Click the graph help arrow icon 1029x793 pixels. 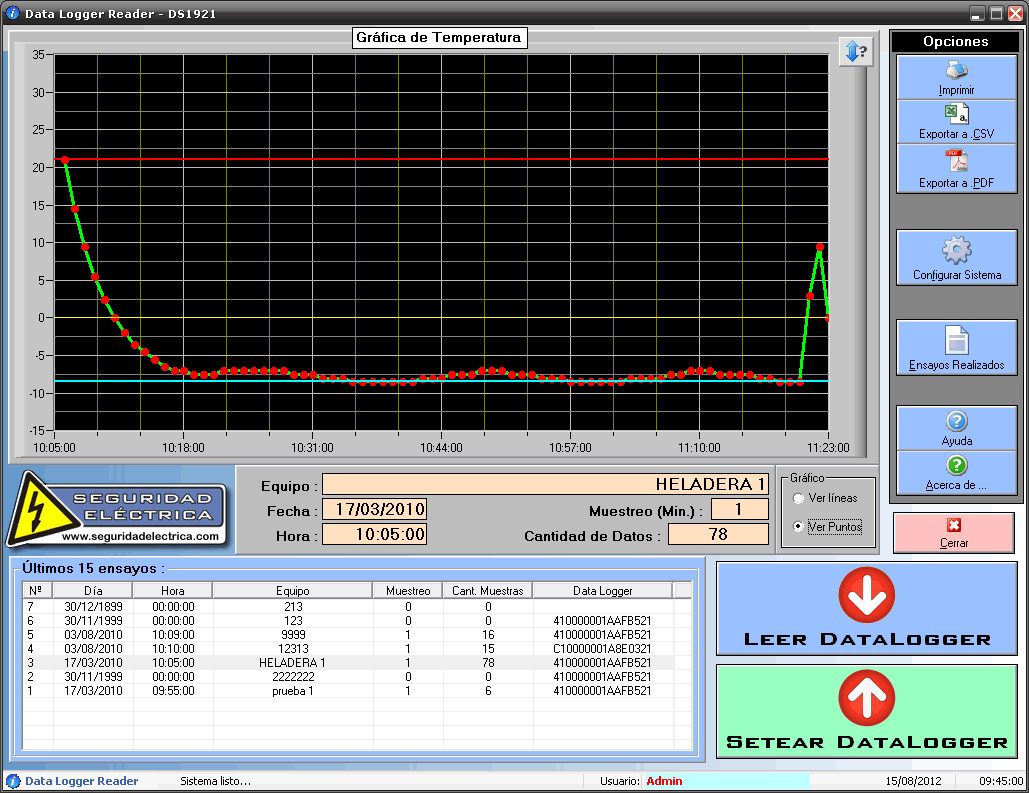pyautogui.click(x=853, y=52)
